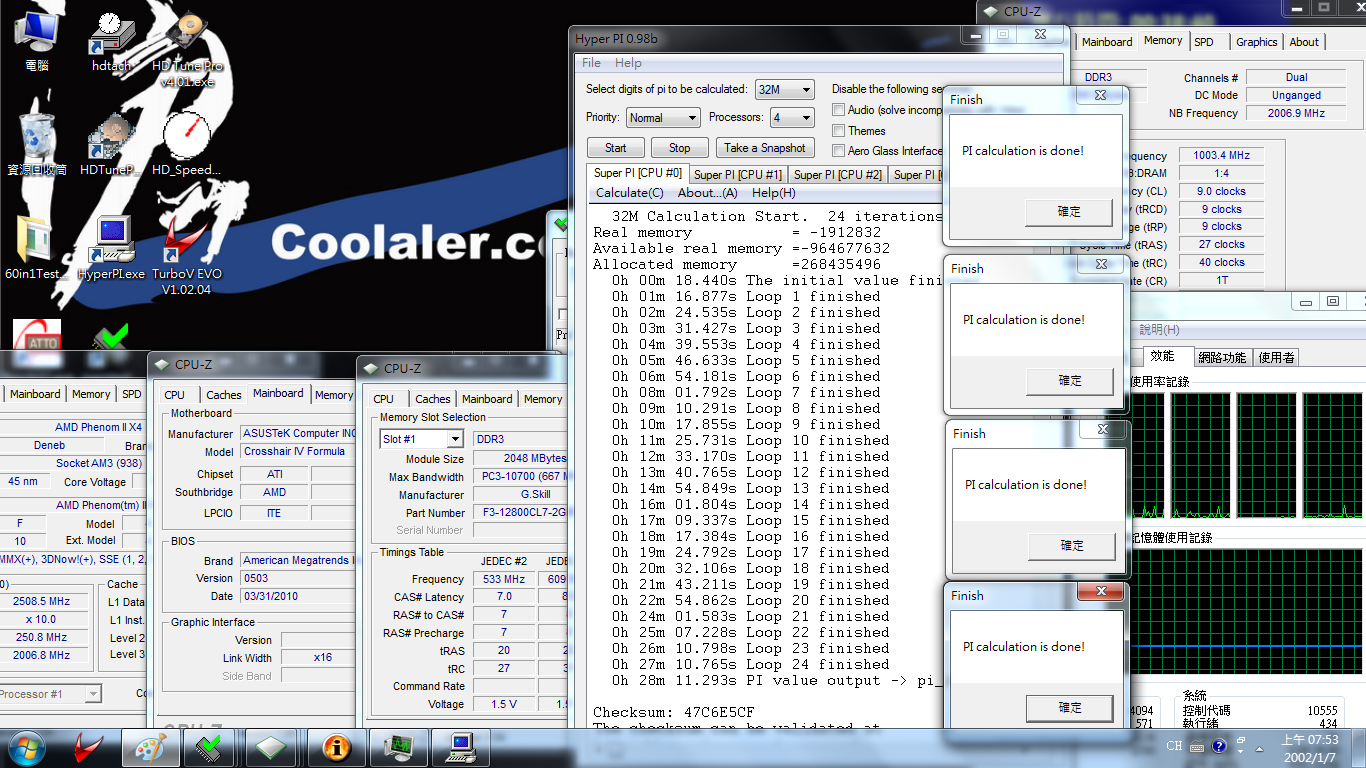Open the Graphics tab in the top-right CPU-Z
The width and height of the screenshot is (1366, 768).
click(x=1256, y=42)
